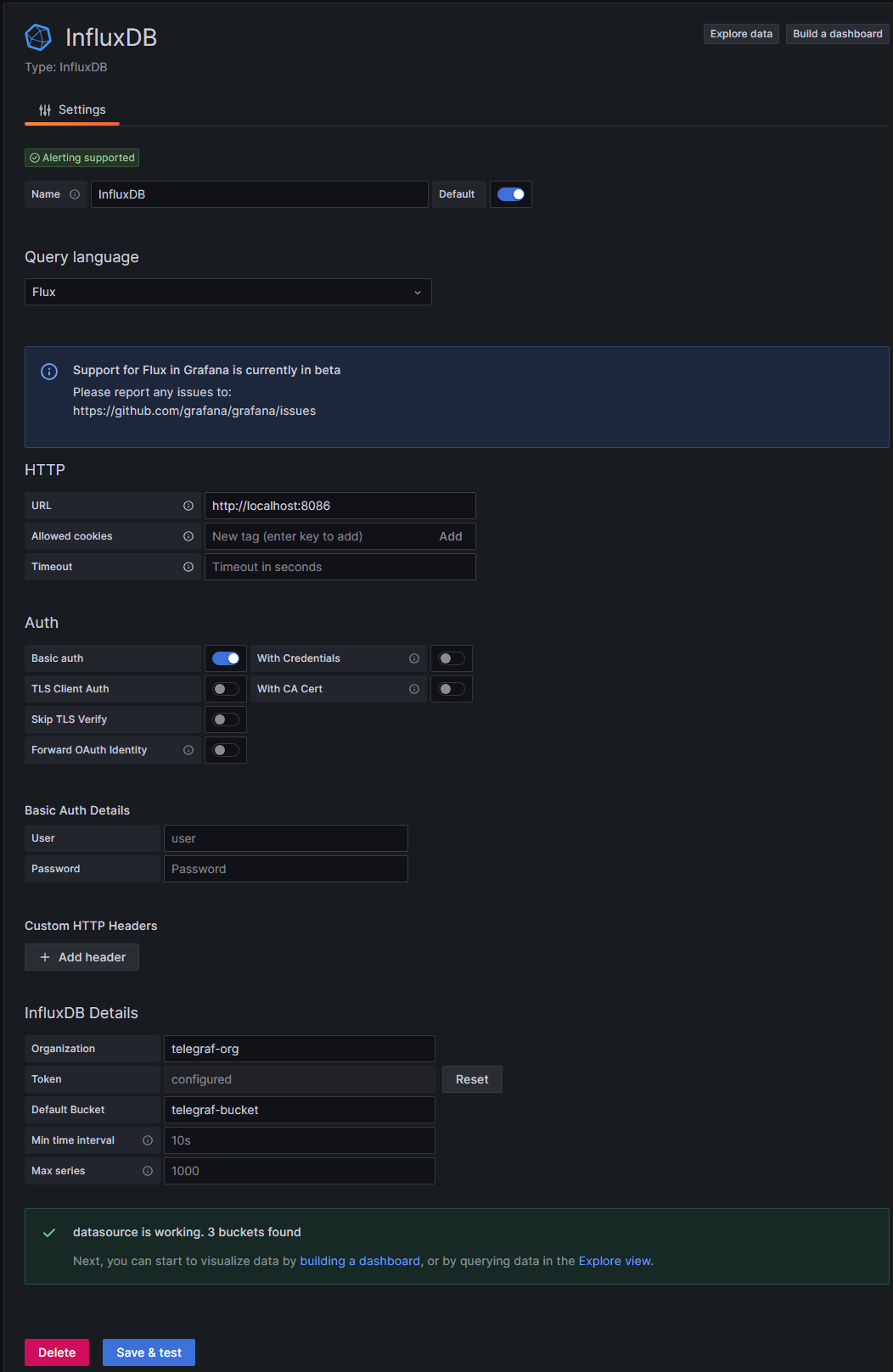Enable the TLS Client Auth switch
Image resolution: width=893 pixels, height=1372 pixels.
click(226, 689)
